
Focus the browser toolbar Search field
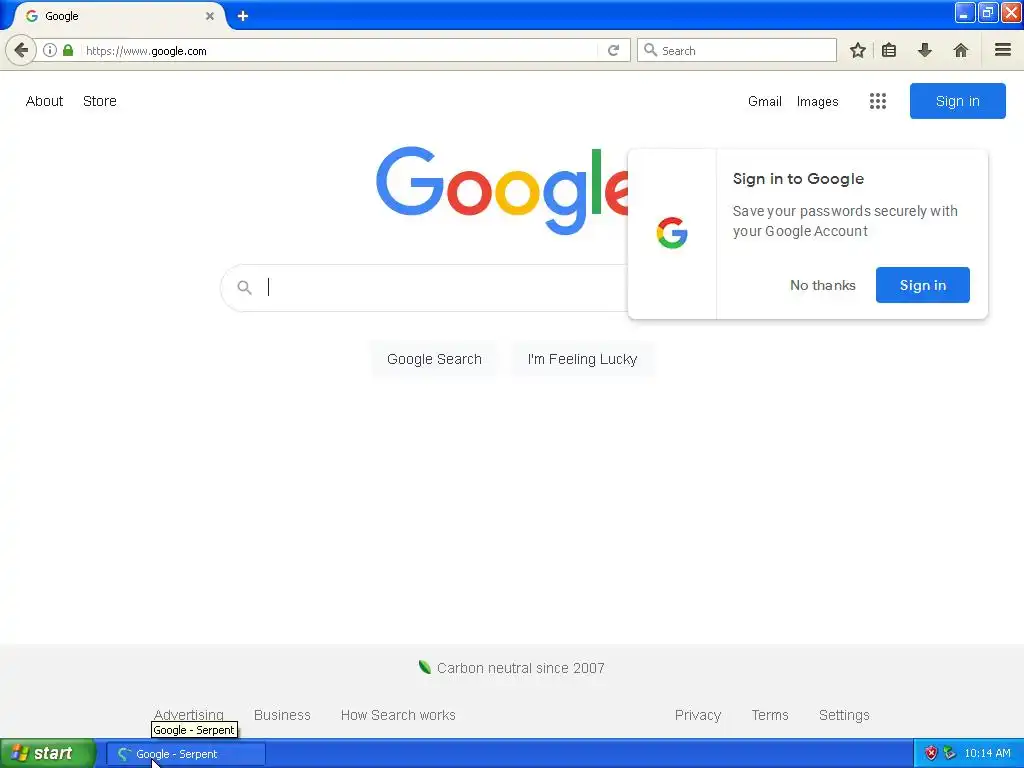click(737, 50)
